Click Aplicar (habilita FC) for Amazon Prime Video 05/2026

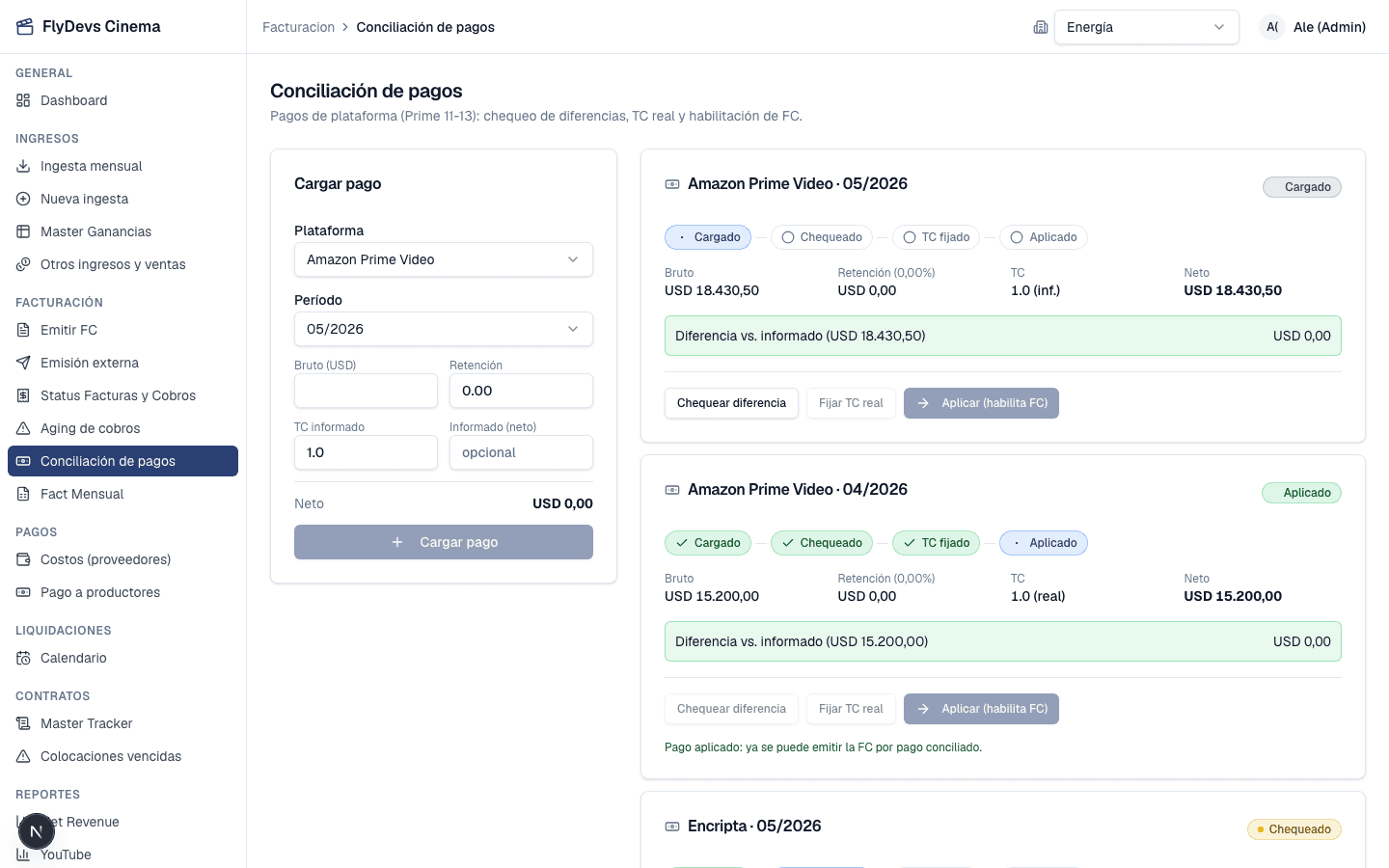click(981, 403)
